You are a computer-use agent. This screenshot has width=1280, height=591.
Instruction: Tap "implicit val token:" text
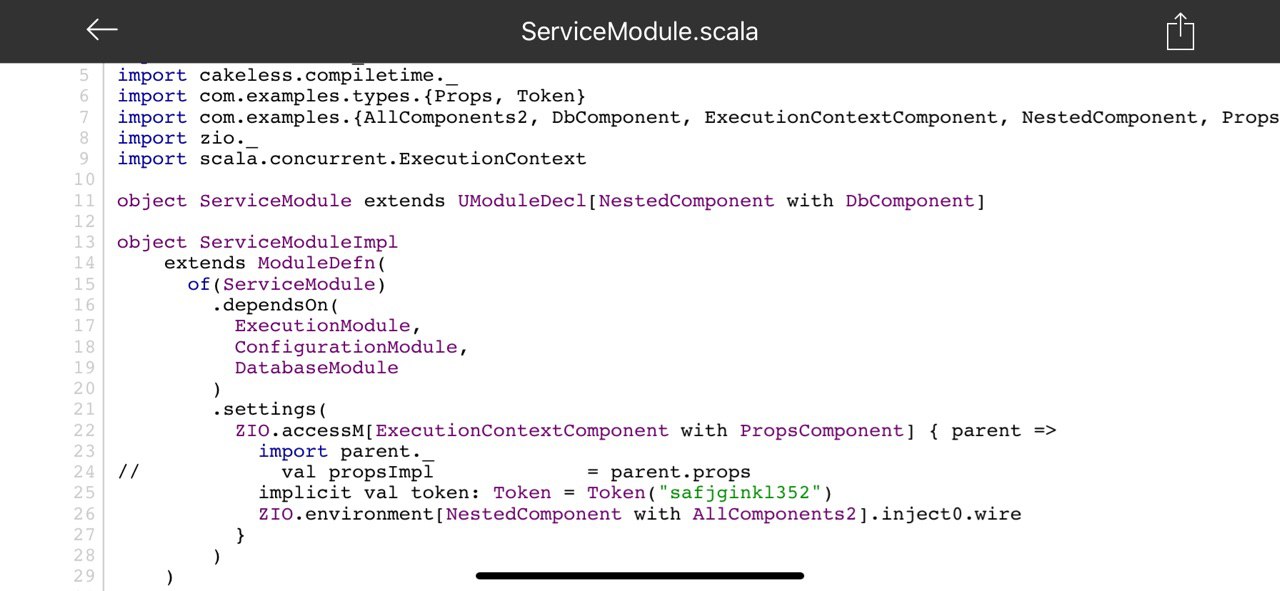[x=370, y=493]
